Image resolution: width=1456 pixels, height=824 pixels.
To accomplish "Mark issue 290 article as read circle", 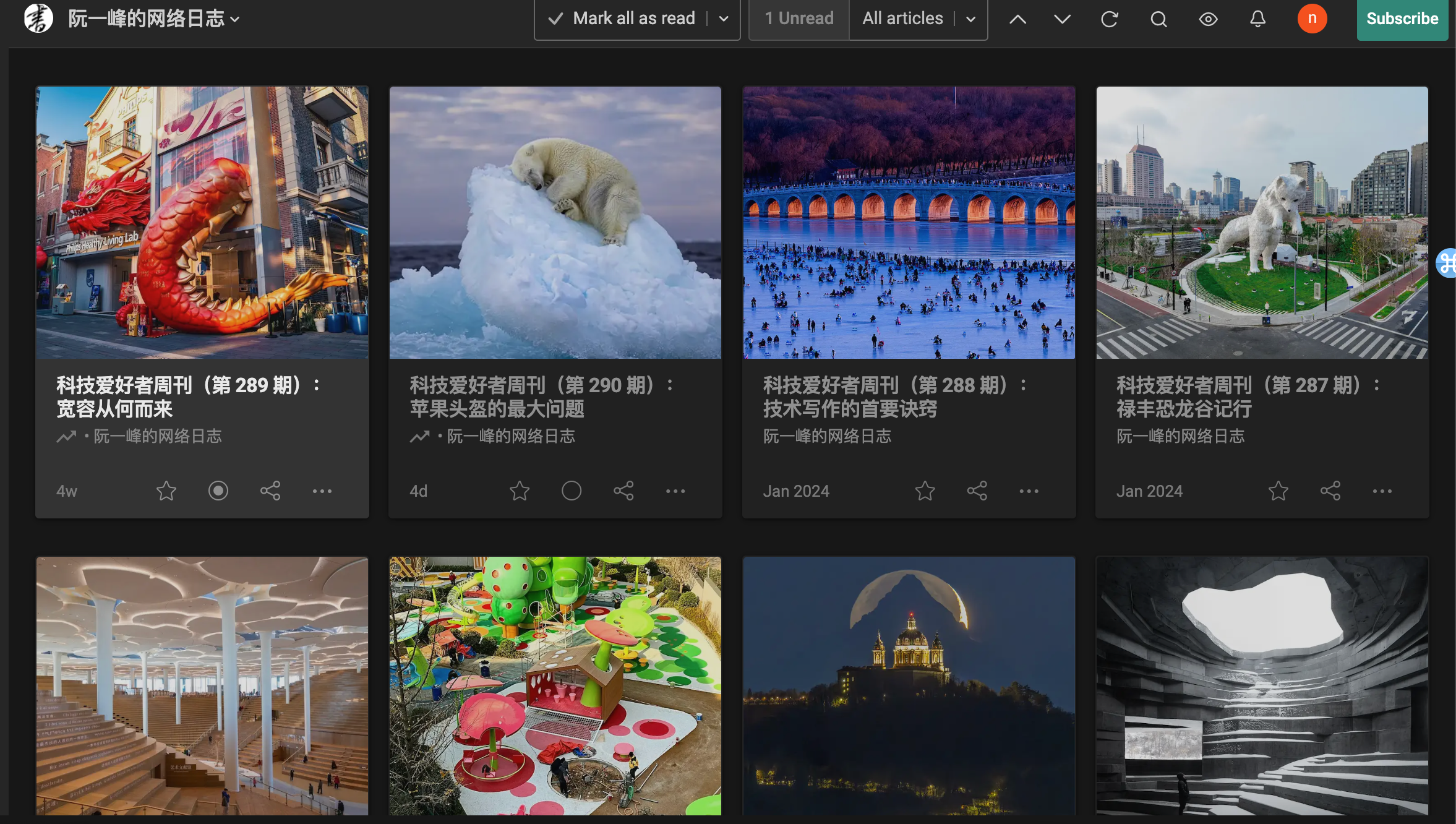I will [x=572, y=491].
